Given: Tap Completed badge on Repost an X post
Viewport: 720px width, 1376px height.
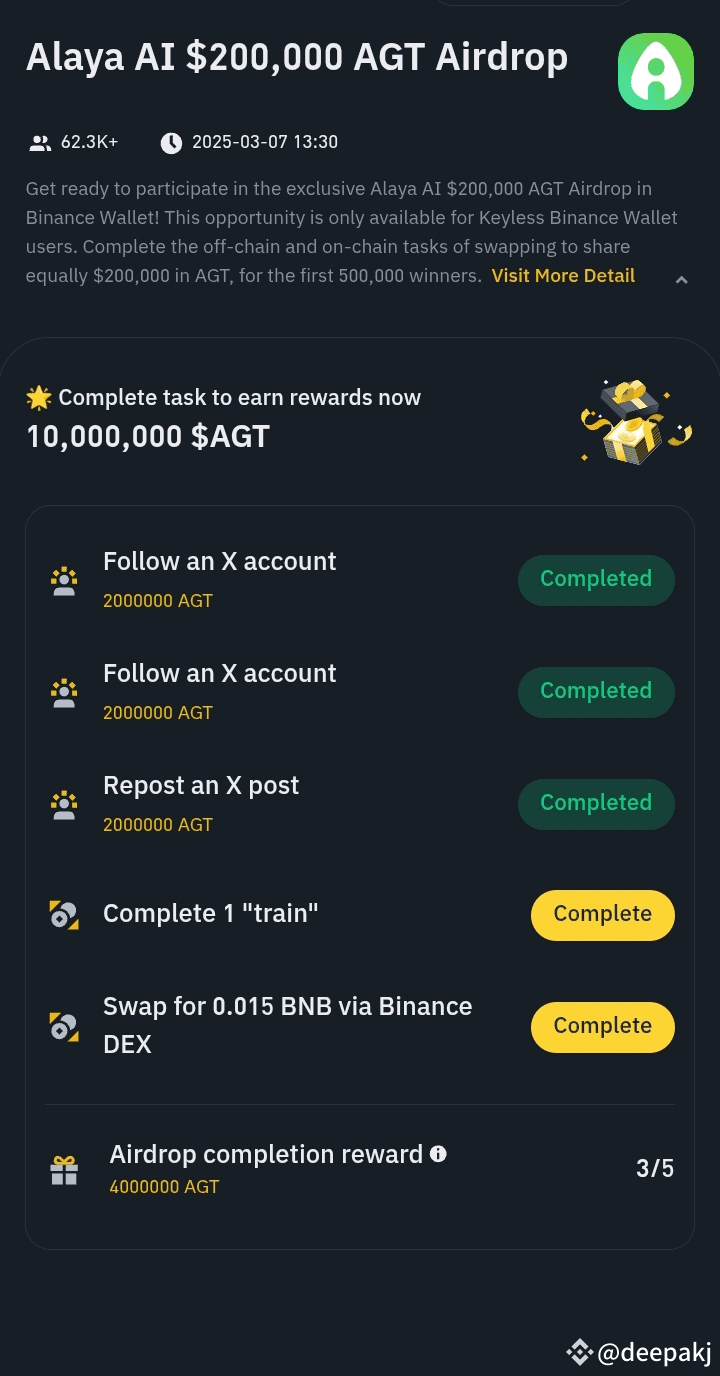Looking at the screenshot, I should pos(596,804).
